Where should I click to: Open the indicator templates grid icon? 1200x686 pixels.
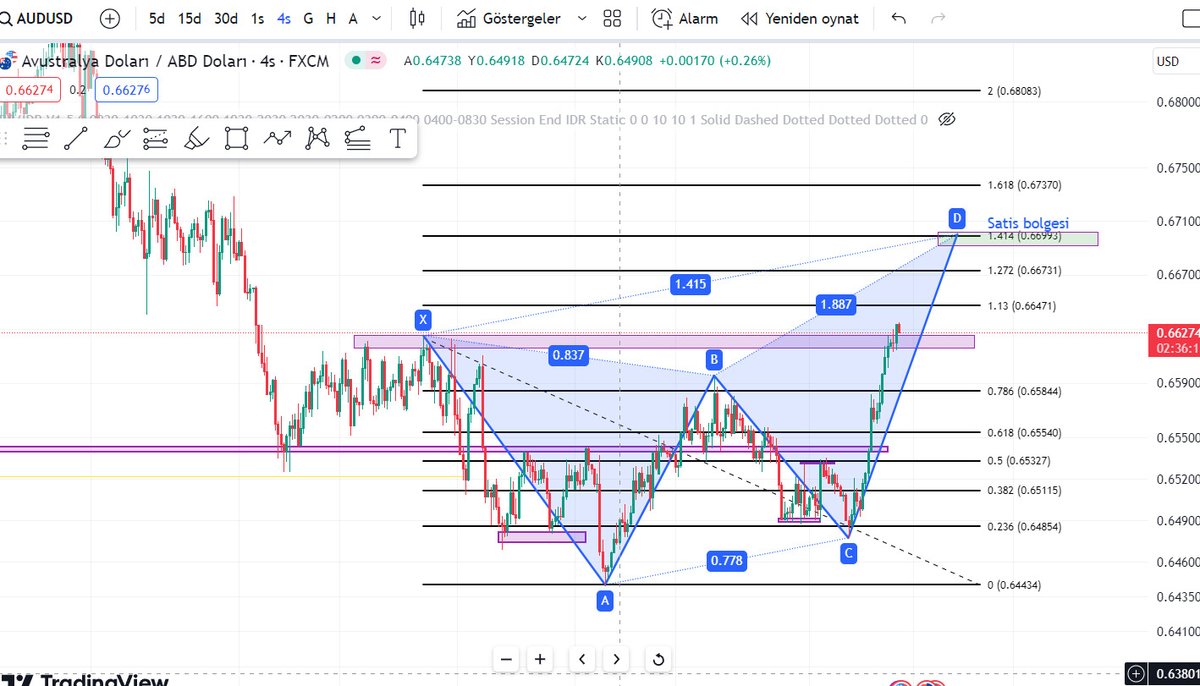coord(613,18)
